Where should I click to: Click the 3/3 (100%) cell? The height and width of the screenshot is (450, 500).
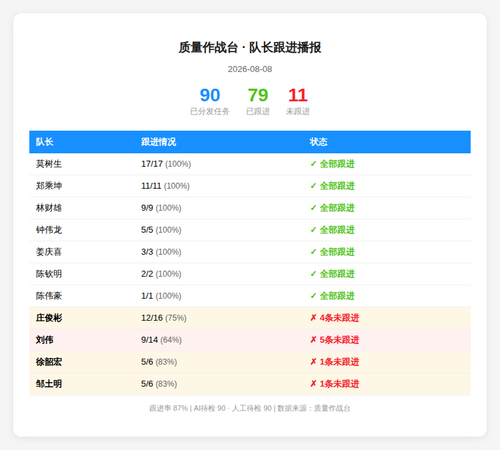pyautogui.click(x=161, y=252)
